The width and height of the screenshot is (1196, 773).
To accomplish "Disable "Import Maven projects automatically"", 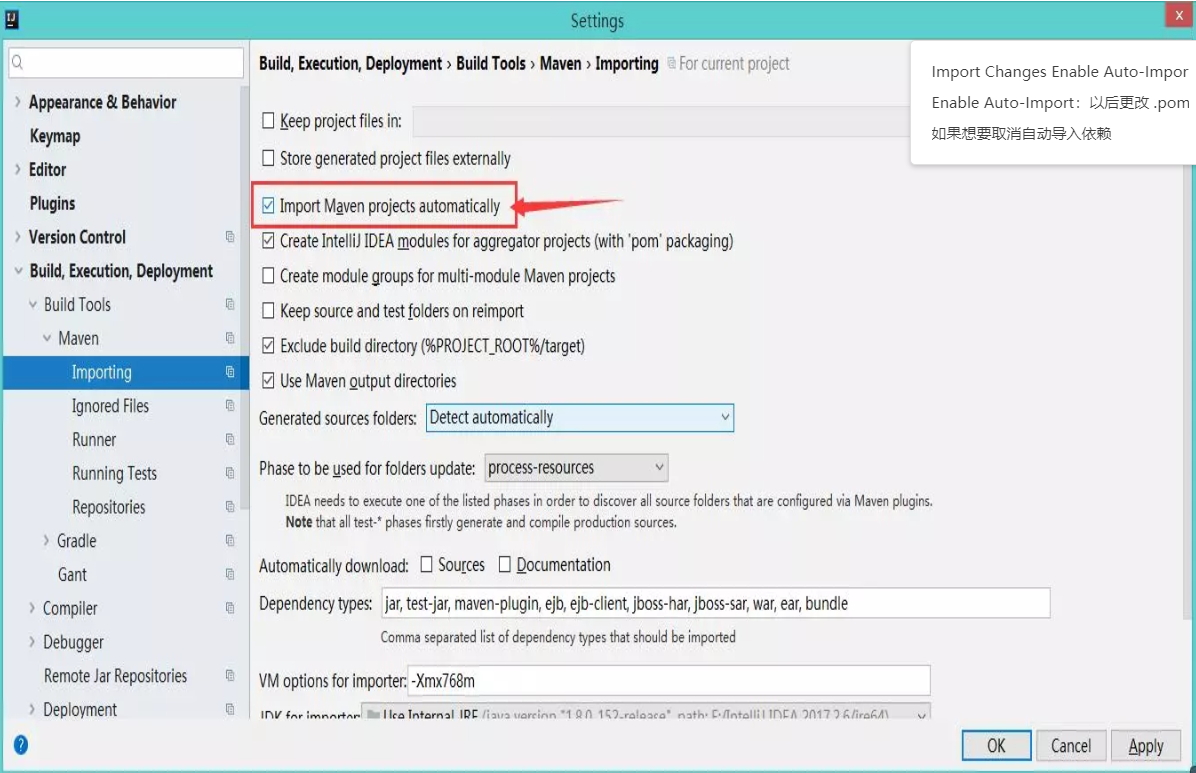I will (x=267, y=206).
